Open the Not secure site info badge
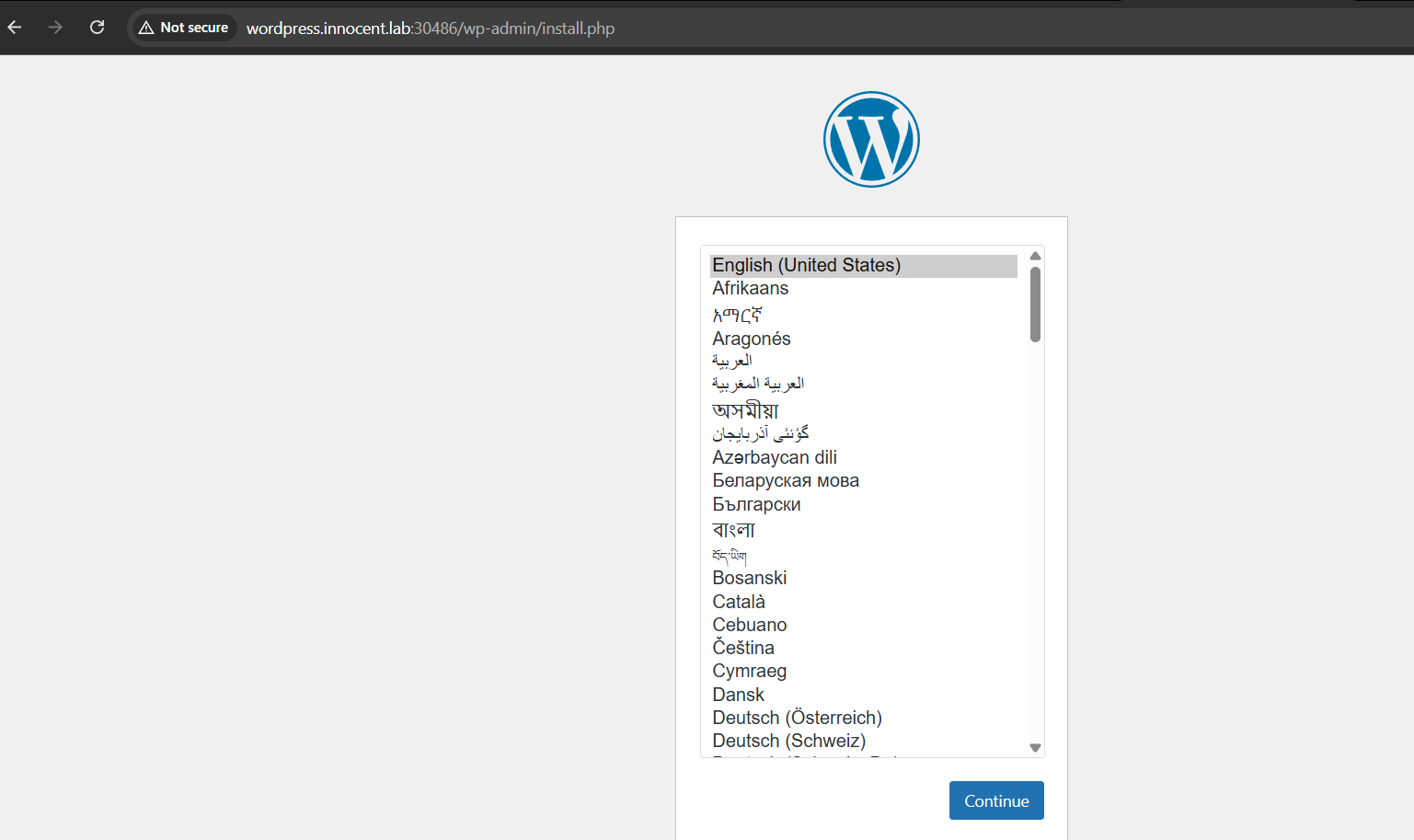 coord(183,28)
